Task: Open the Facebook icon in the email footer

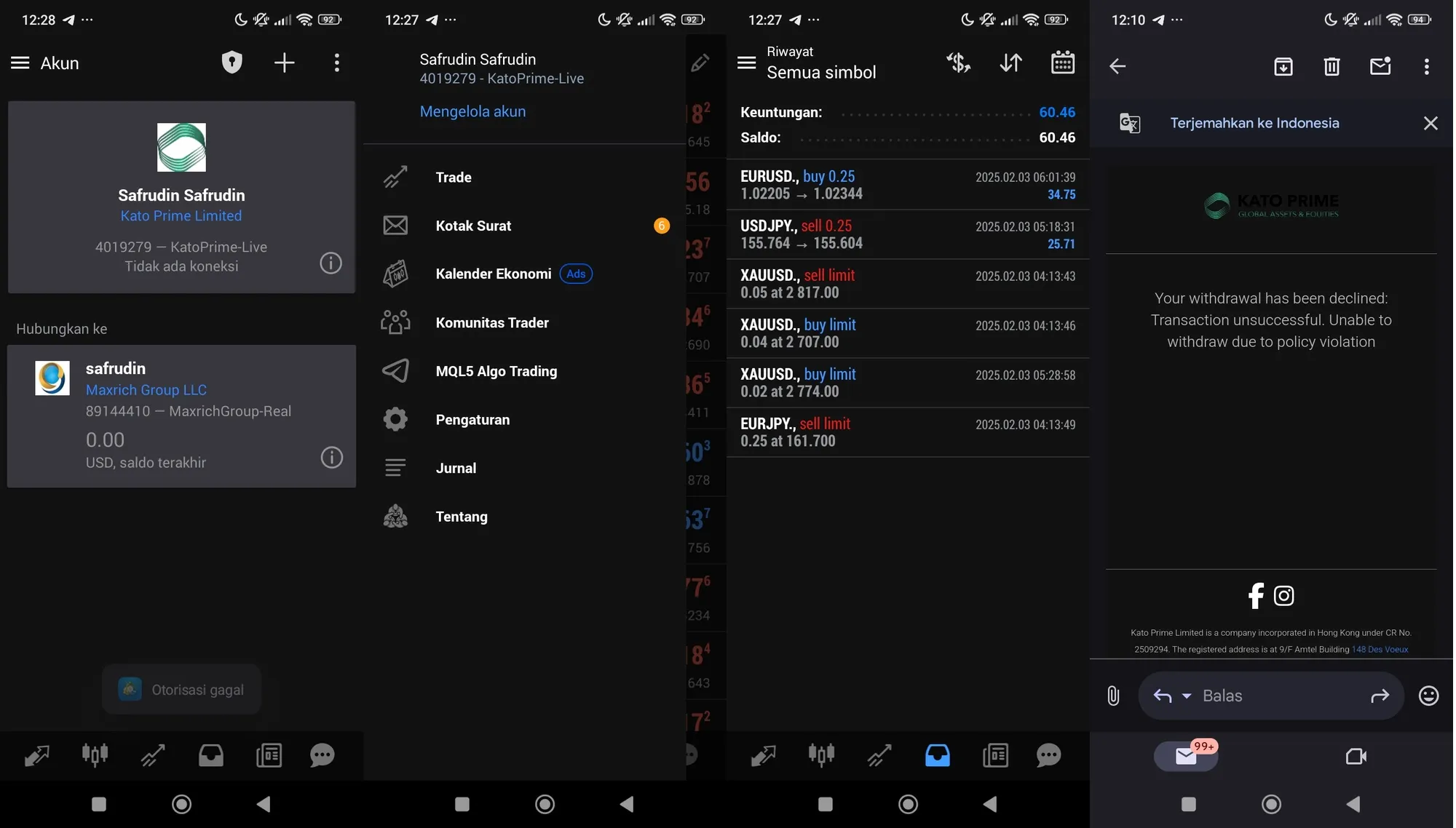Action: tap(1256, 596)
